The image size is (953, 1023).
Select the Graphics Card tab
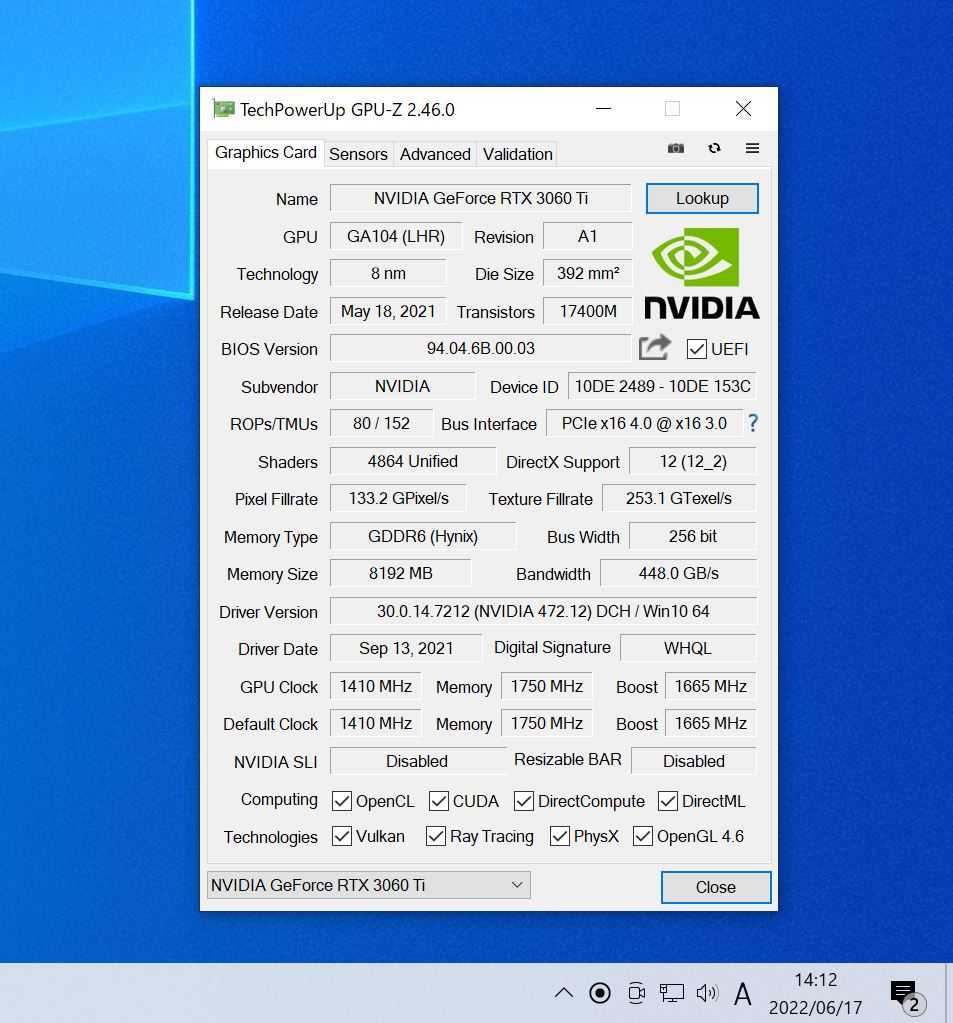coord(265,153)
